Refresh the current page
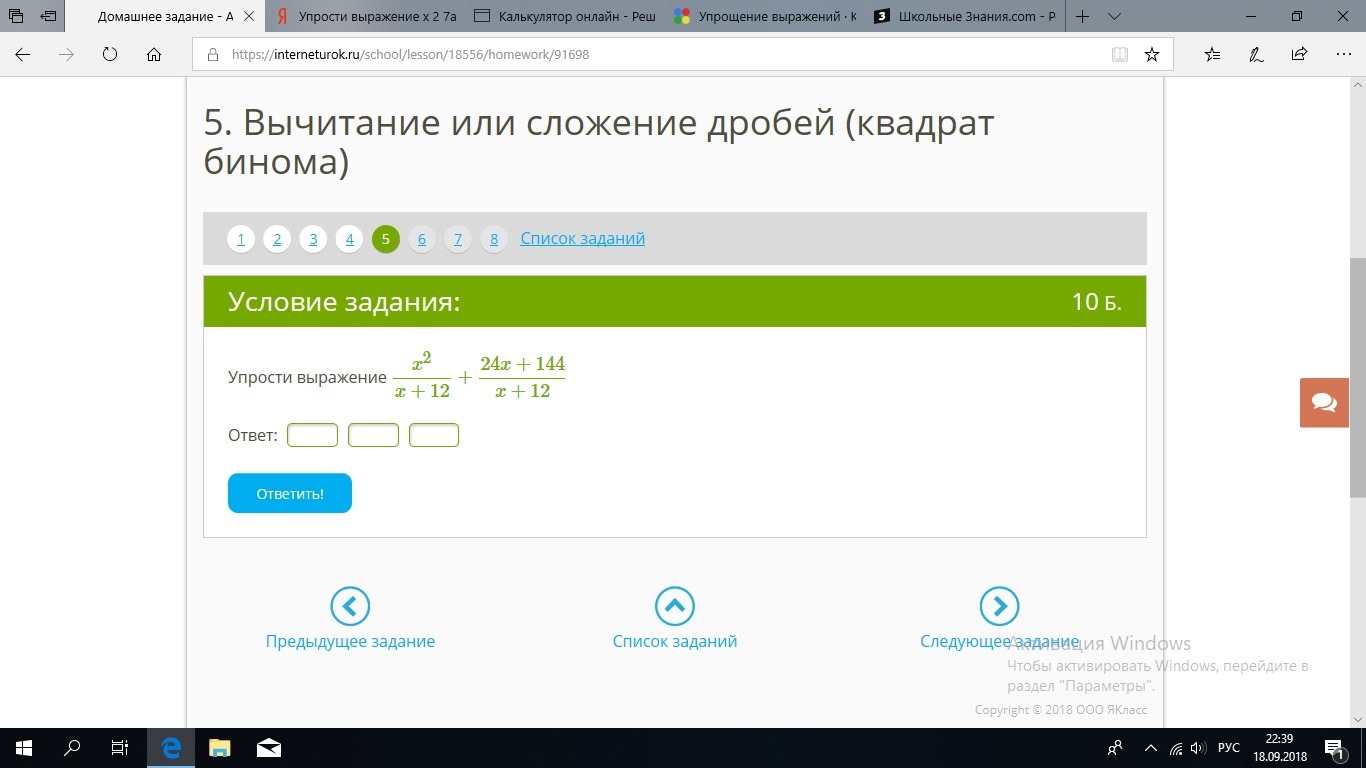Image resolution: width=1366 pixels, height=768 pixels. pos(110,55)
